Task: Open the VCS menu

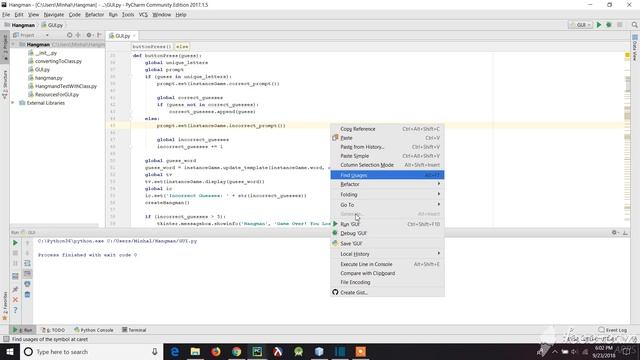Action: (x=143, y=15)
